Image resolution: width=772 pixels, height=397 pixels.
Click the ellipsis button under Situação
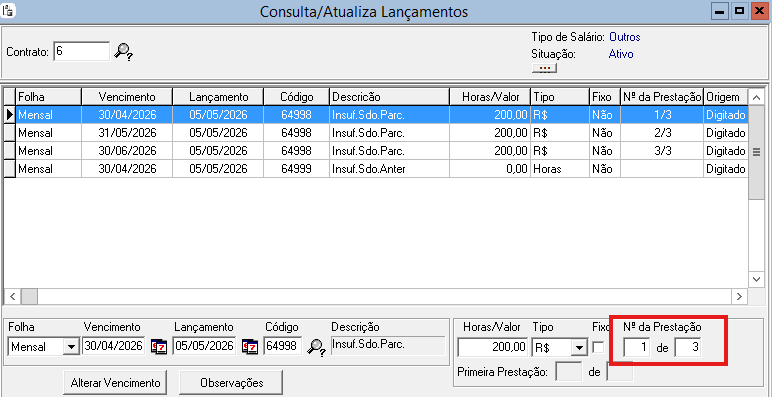pos(544,68)
